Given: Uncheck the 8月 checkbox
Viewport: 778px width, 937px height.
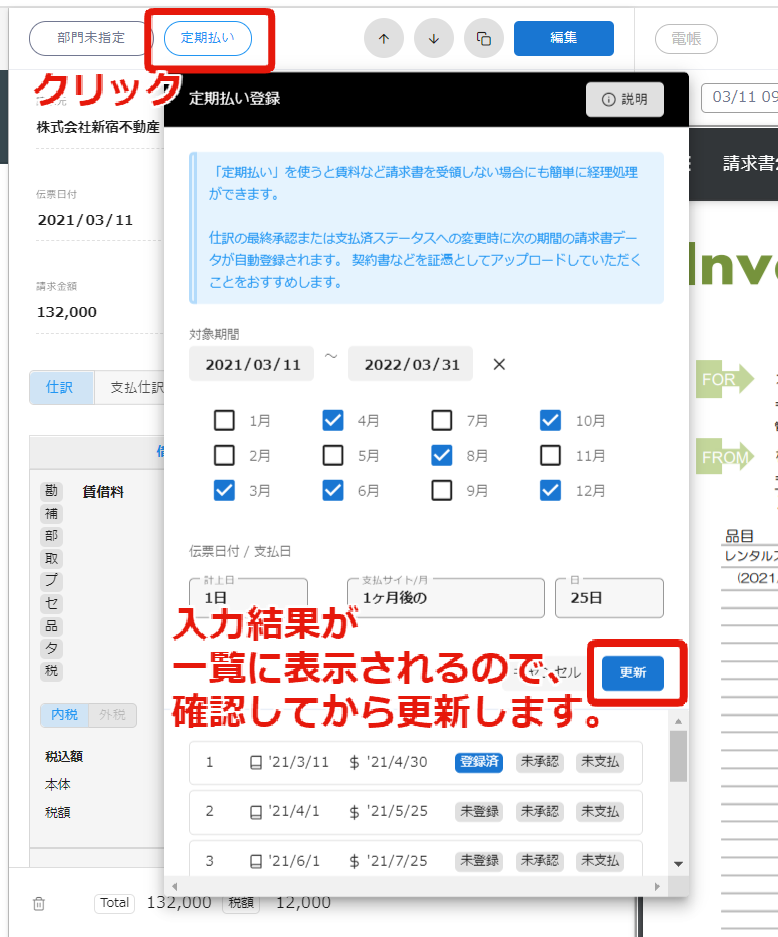Looking at the screenshot, I should click(442, 455).
